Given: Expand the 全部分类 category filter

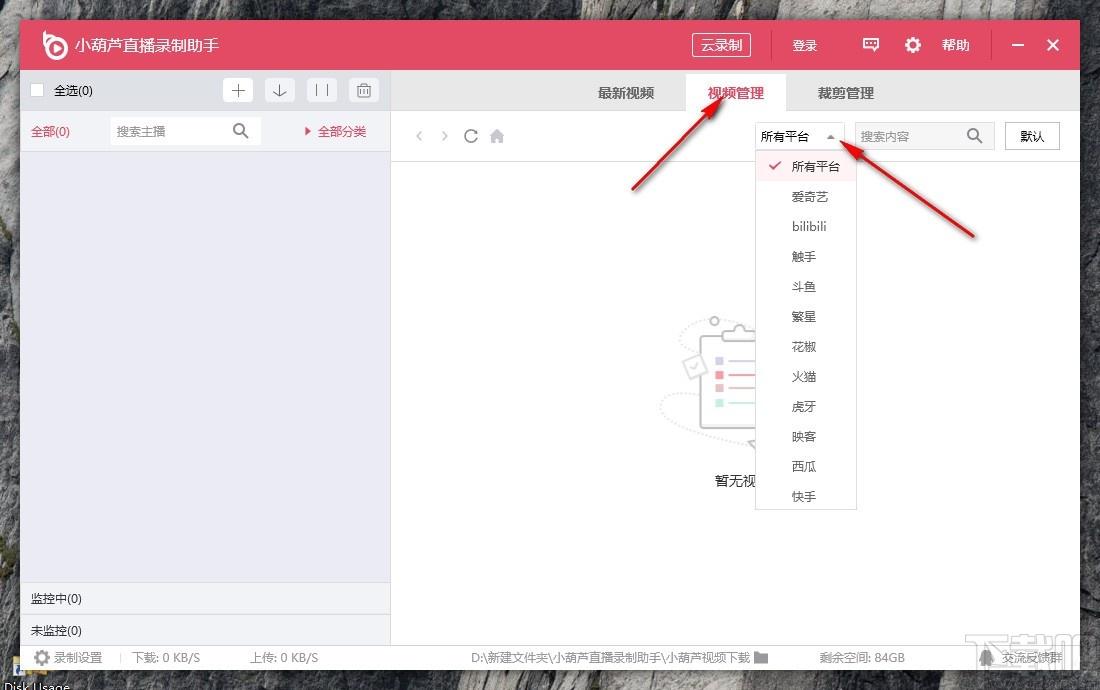Looking at the screenshot, I should click(x=335, y=131).
